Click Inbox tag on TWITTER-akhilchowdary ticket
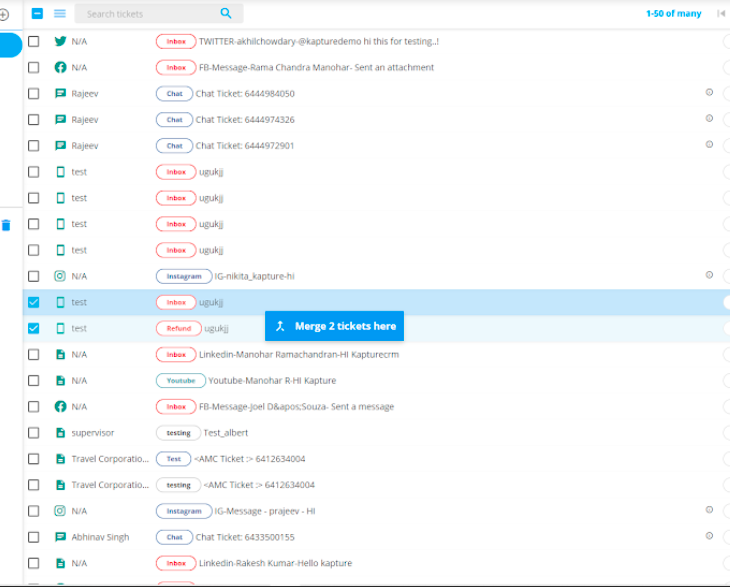 (x=176, y=41)
